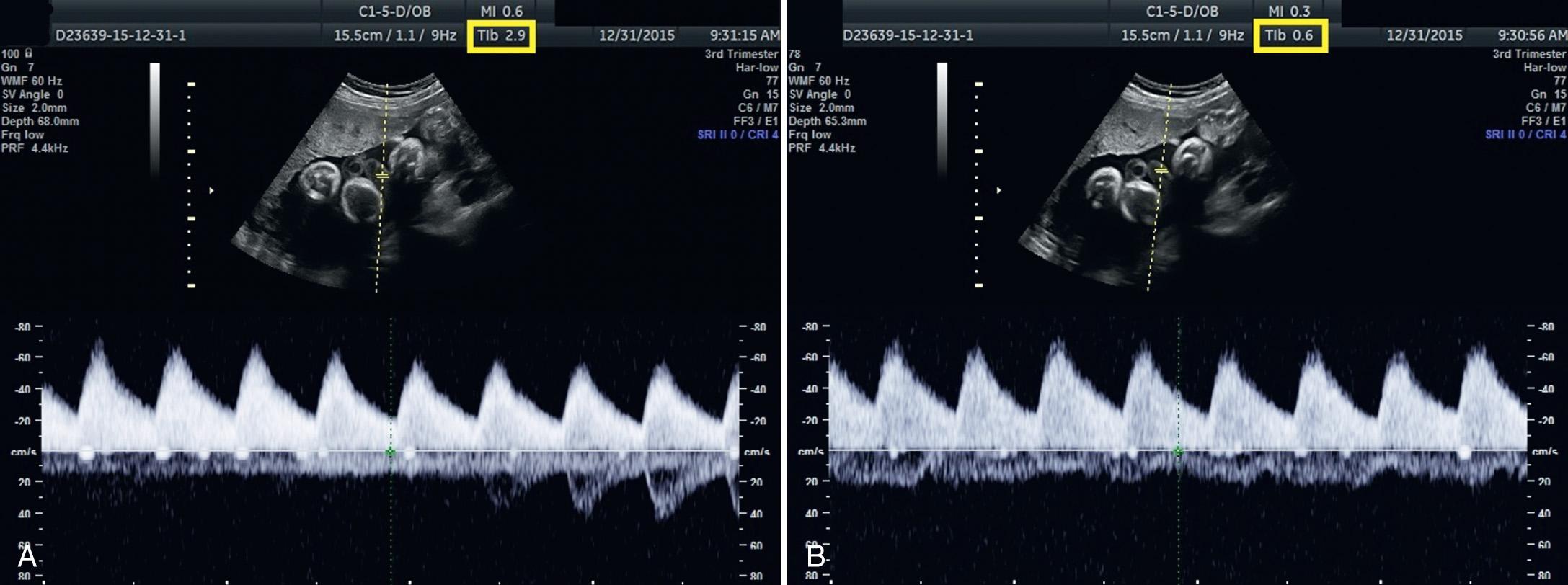The image size is (1568, 585).
Task: Select the MI 0.3 mechanical index in panel B
Action: [x=1290, y=12]
